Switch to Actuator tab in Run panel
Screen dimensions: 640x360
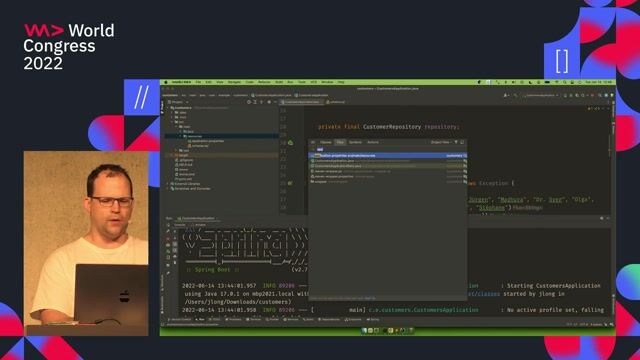tap(200, 225)
